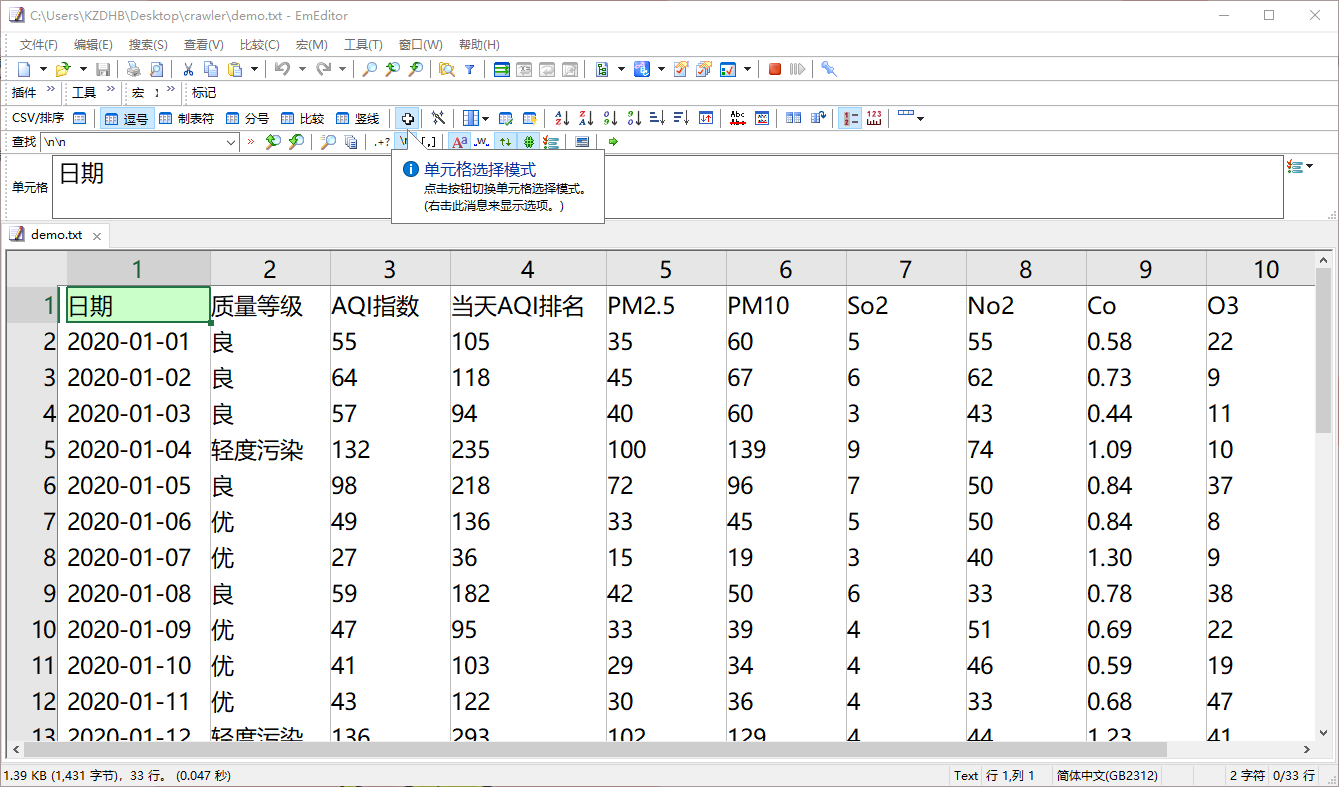Click the horizontal scrollbar thumb

595,749
